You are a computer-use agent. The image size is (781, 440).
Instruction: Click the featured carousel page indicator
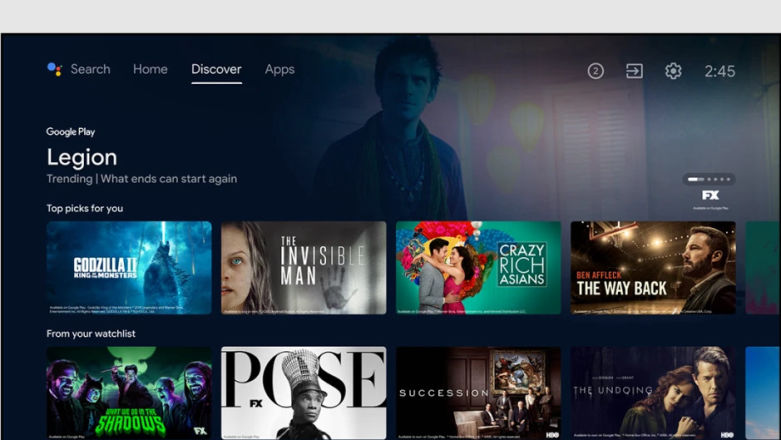coord(709,179)
